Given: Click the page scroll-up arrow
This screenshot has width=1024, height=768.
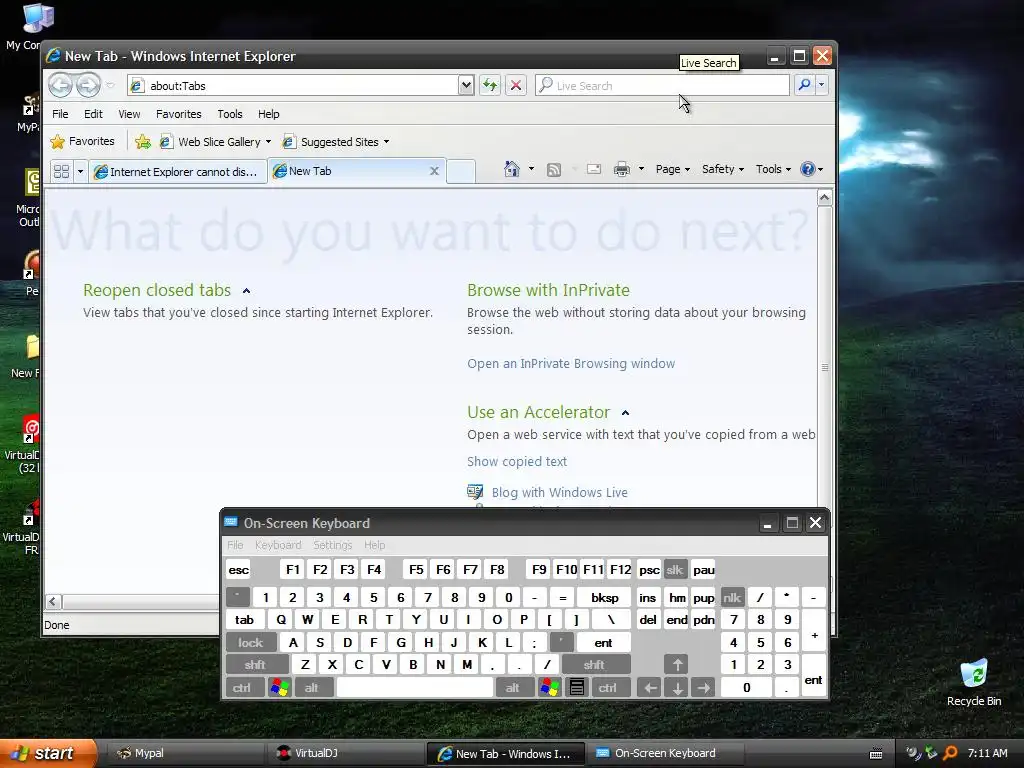Looking at the screenshot, I should click(x=824, y=197).
